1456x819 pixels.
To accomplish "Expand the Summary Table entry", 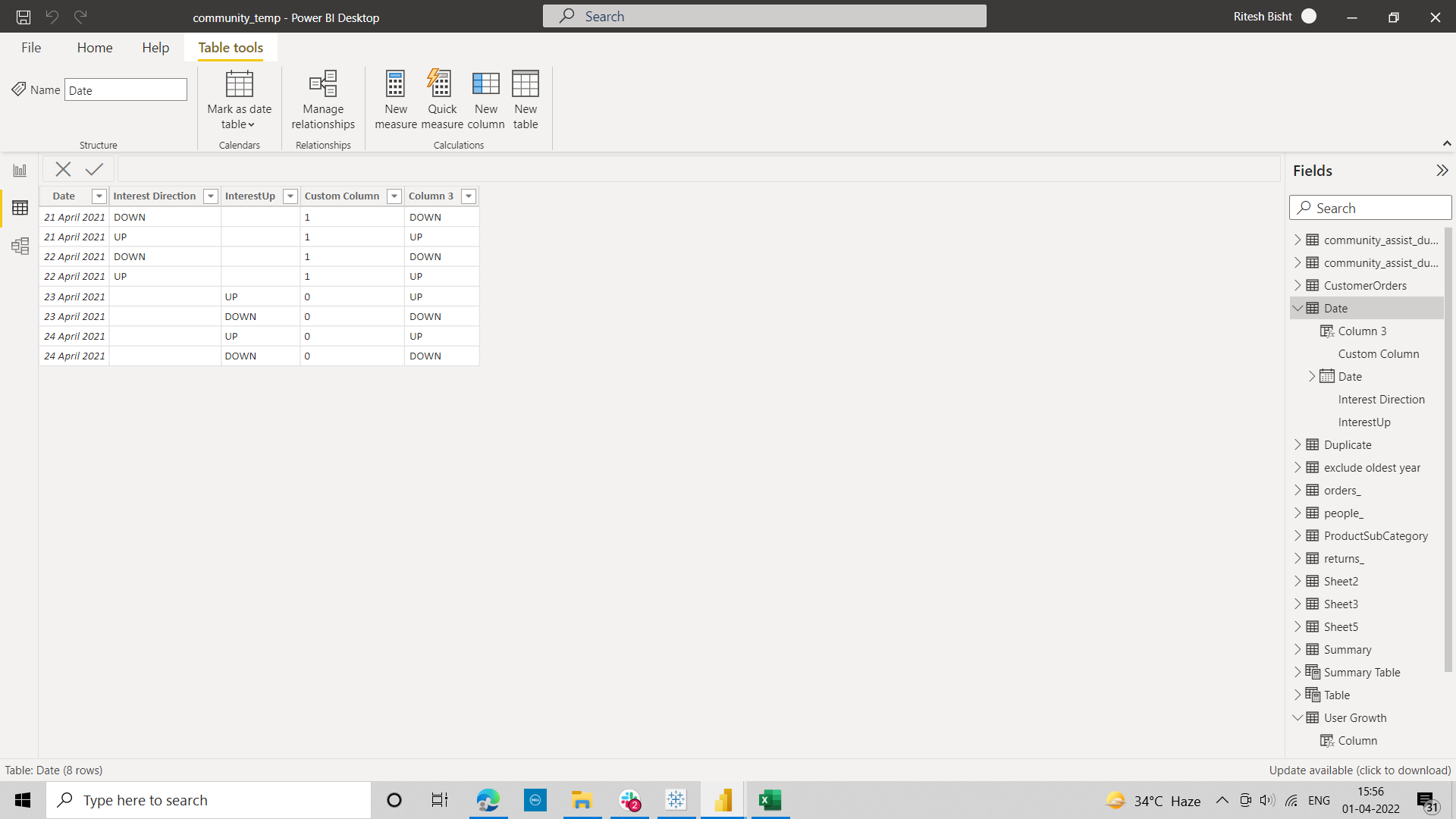I will point(1298,673).
